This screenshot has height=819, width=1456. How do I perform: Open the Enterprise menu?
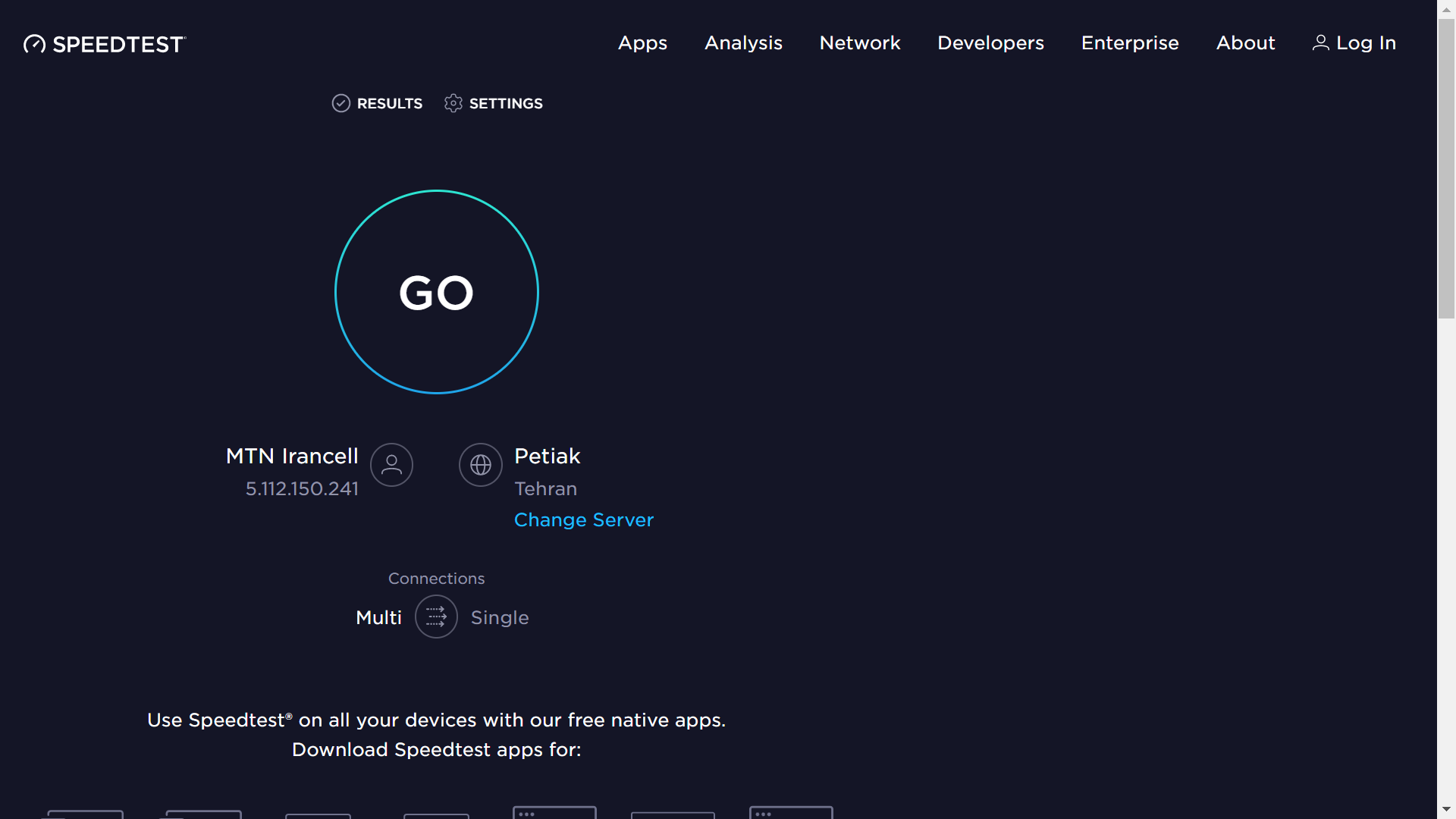1130,43
